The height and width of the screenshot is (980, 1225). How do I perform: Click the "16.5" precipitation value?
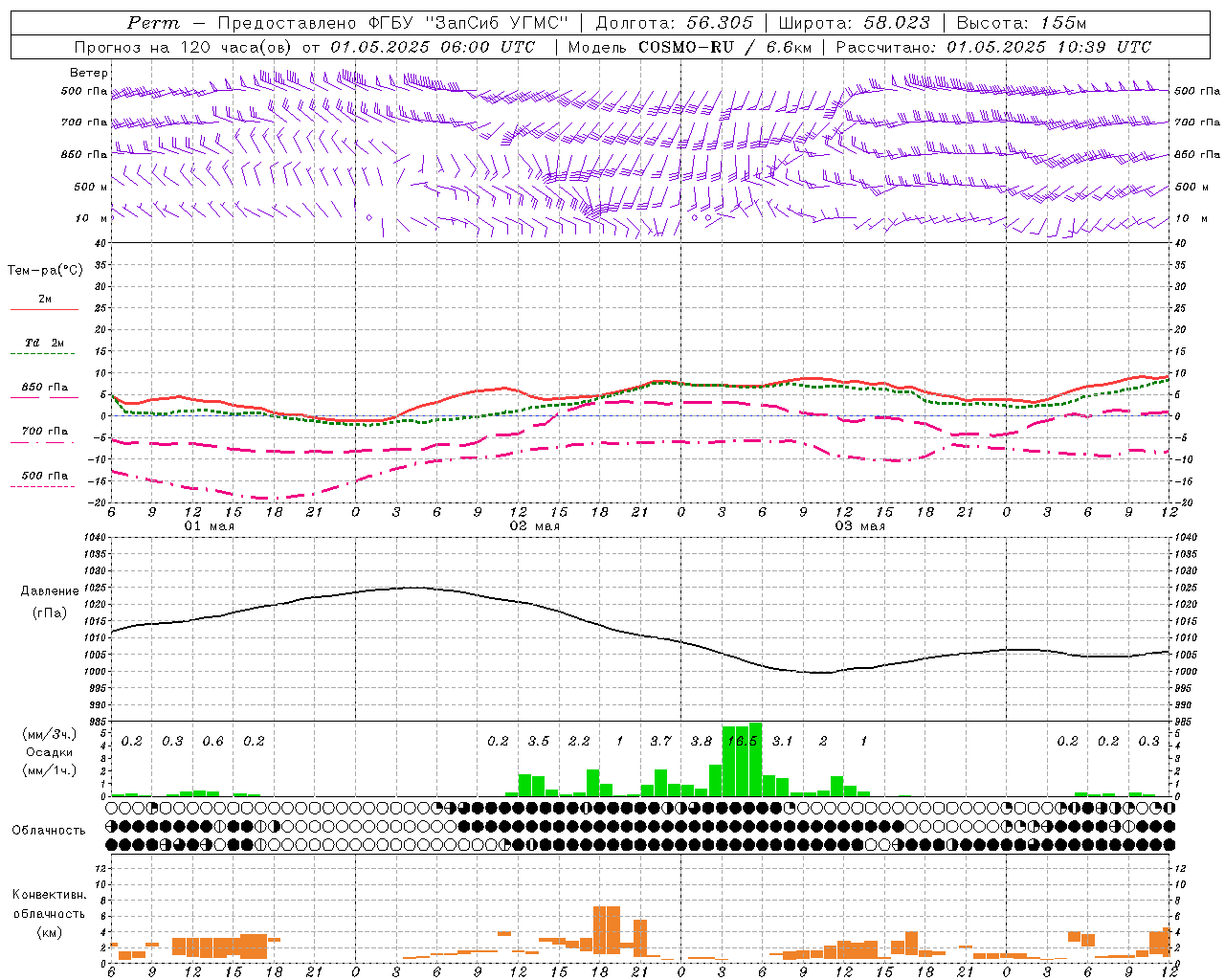pyautogui.click(x=742, y=741)
